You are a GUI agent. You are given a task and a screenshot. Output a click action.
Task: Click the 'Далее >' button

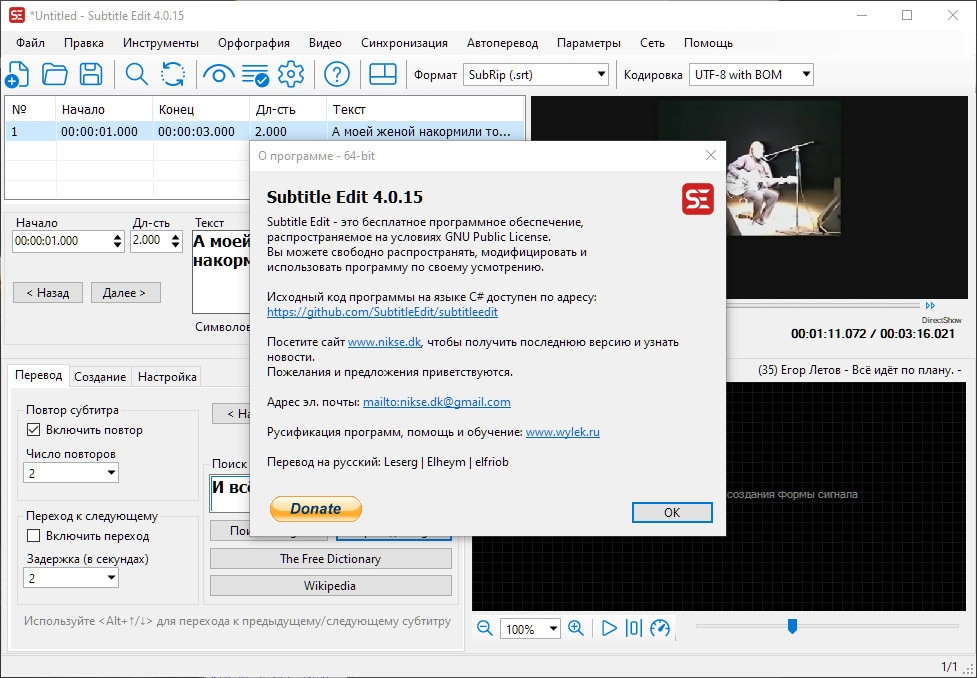click(125, 292)
